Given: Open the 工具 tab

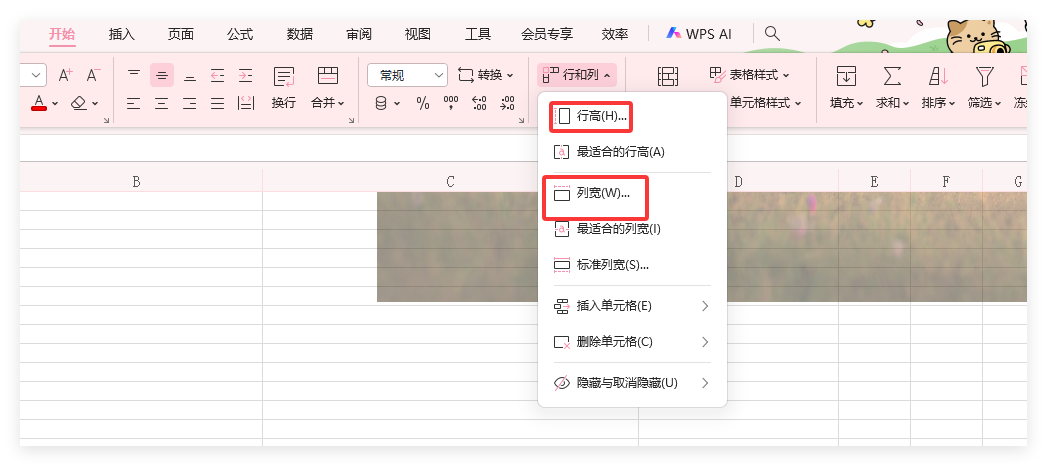Looking at the screenshot, I should [477, 34].
